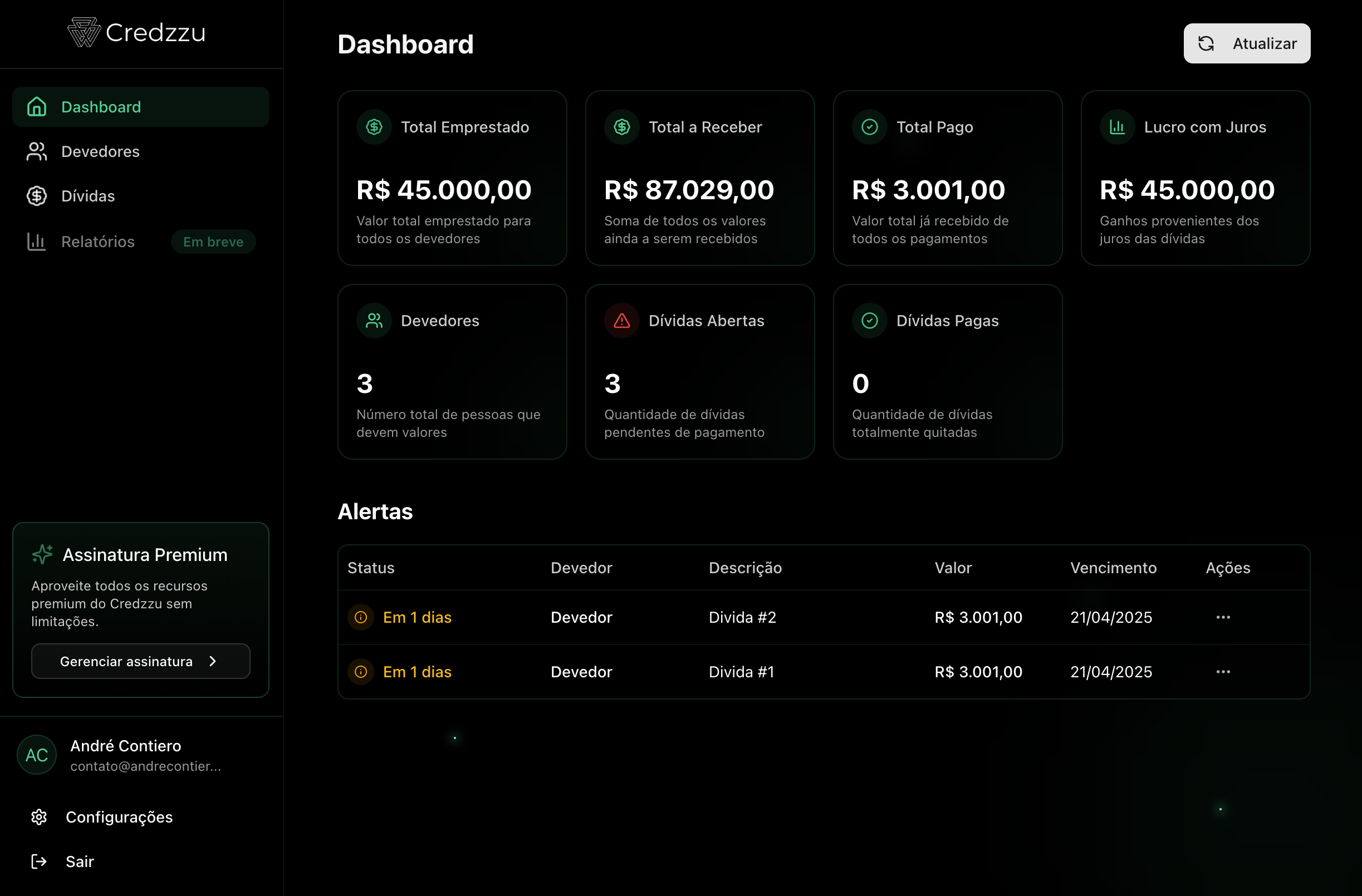Image resolution: width=1362 pixels, height=896 pixels.
Task: Click the dollar icon on Total Emprestado card
Action: coord(374,127)
